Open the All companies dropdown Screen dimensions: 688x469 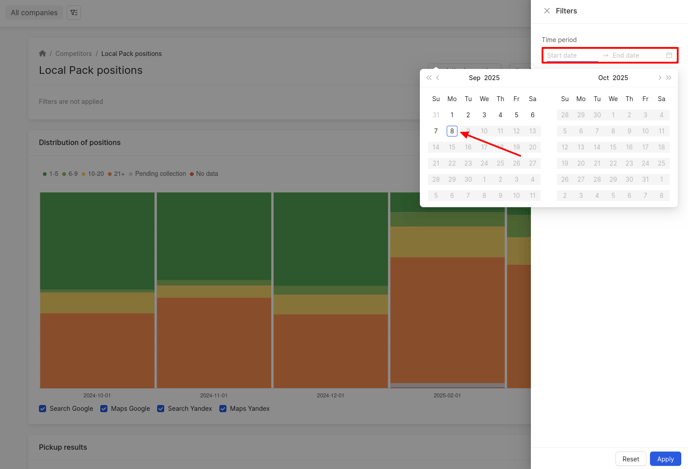point(34,13)
